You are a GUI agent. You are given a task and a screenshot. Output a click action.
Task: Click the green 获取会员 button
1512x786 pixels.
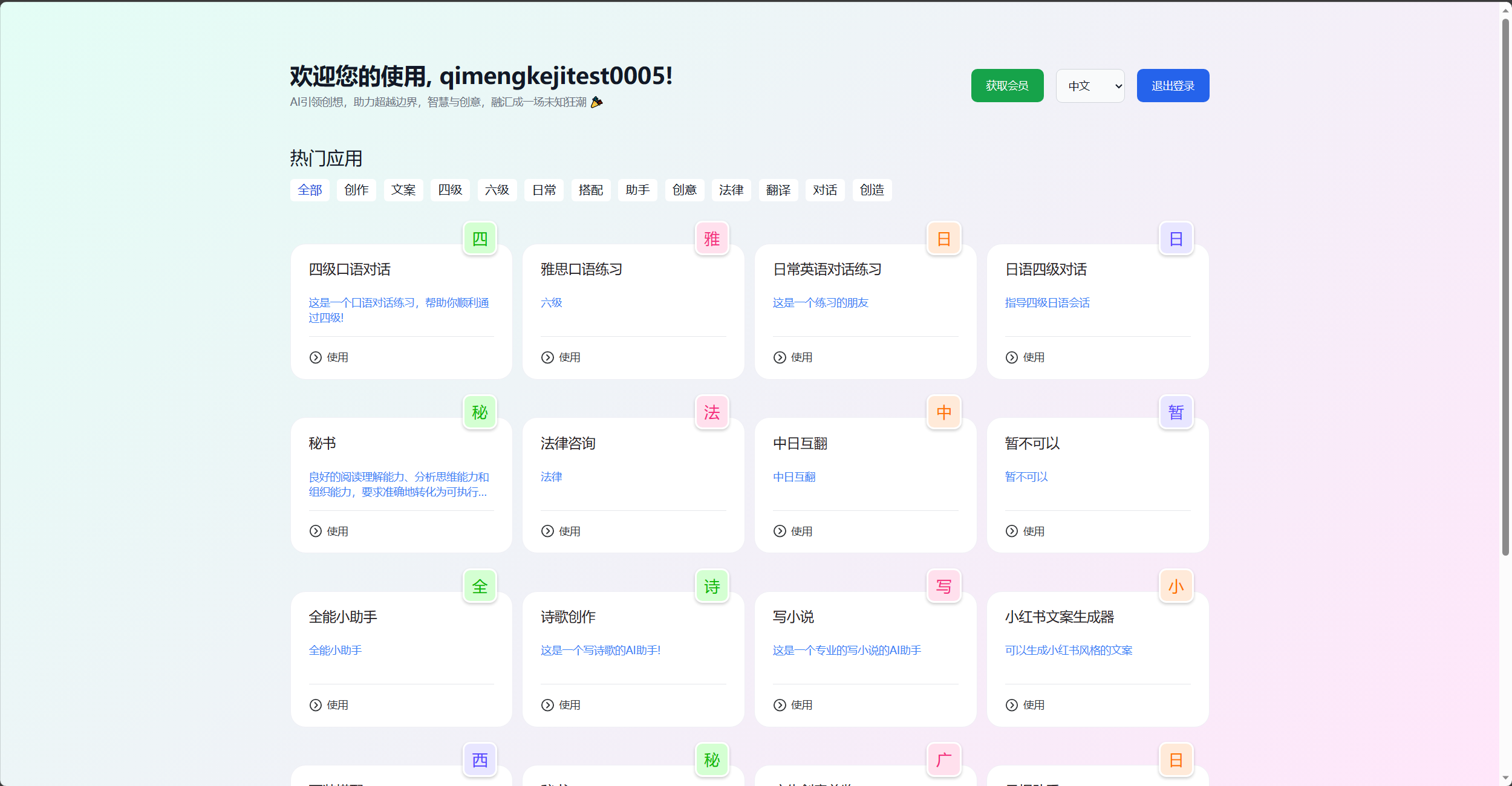tap(1007, 86)
